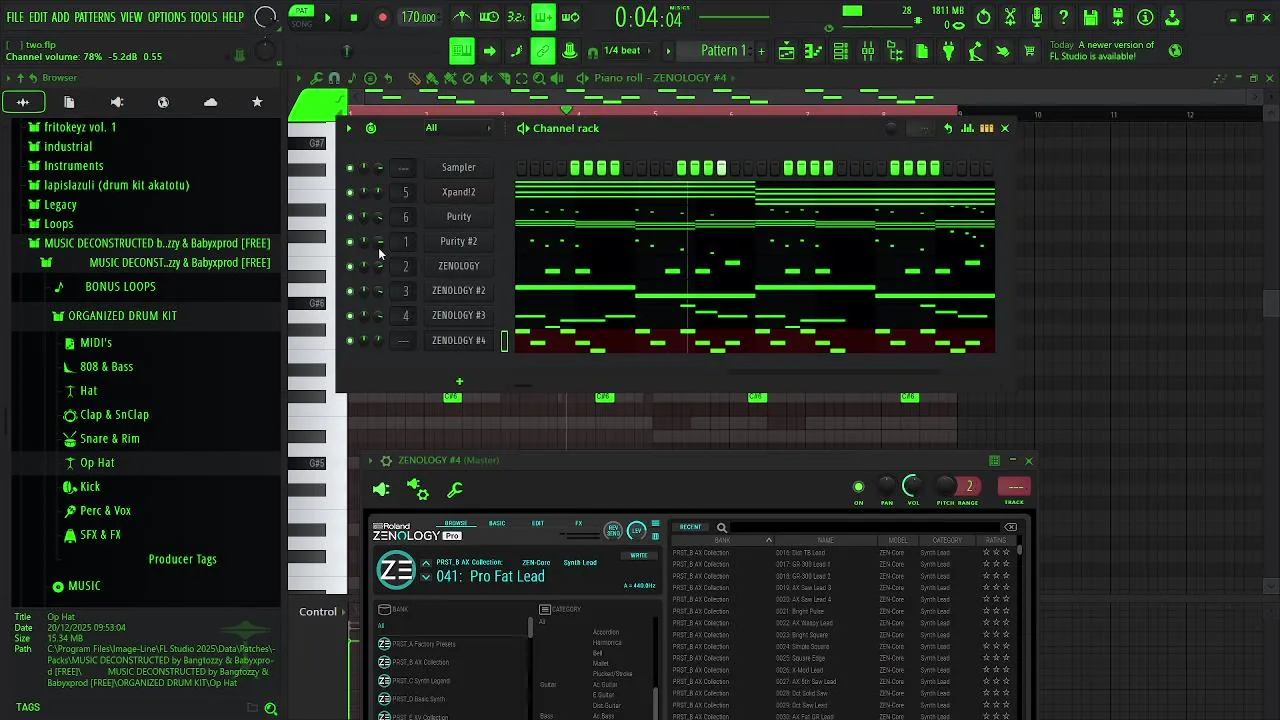This screenshot has width=1280, height=720.
Task: Start playback with the play button
Action: pyautogui.click(x=327, y=18)
